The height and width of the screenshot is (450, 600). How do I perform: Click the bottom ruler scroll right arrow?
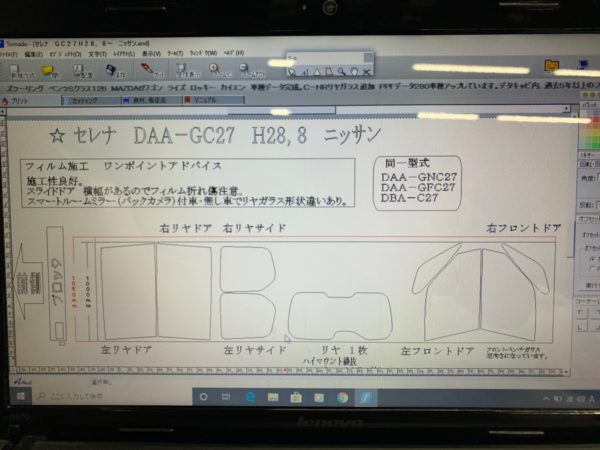pyautogui.click(x=566, y=372)
